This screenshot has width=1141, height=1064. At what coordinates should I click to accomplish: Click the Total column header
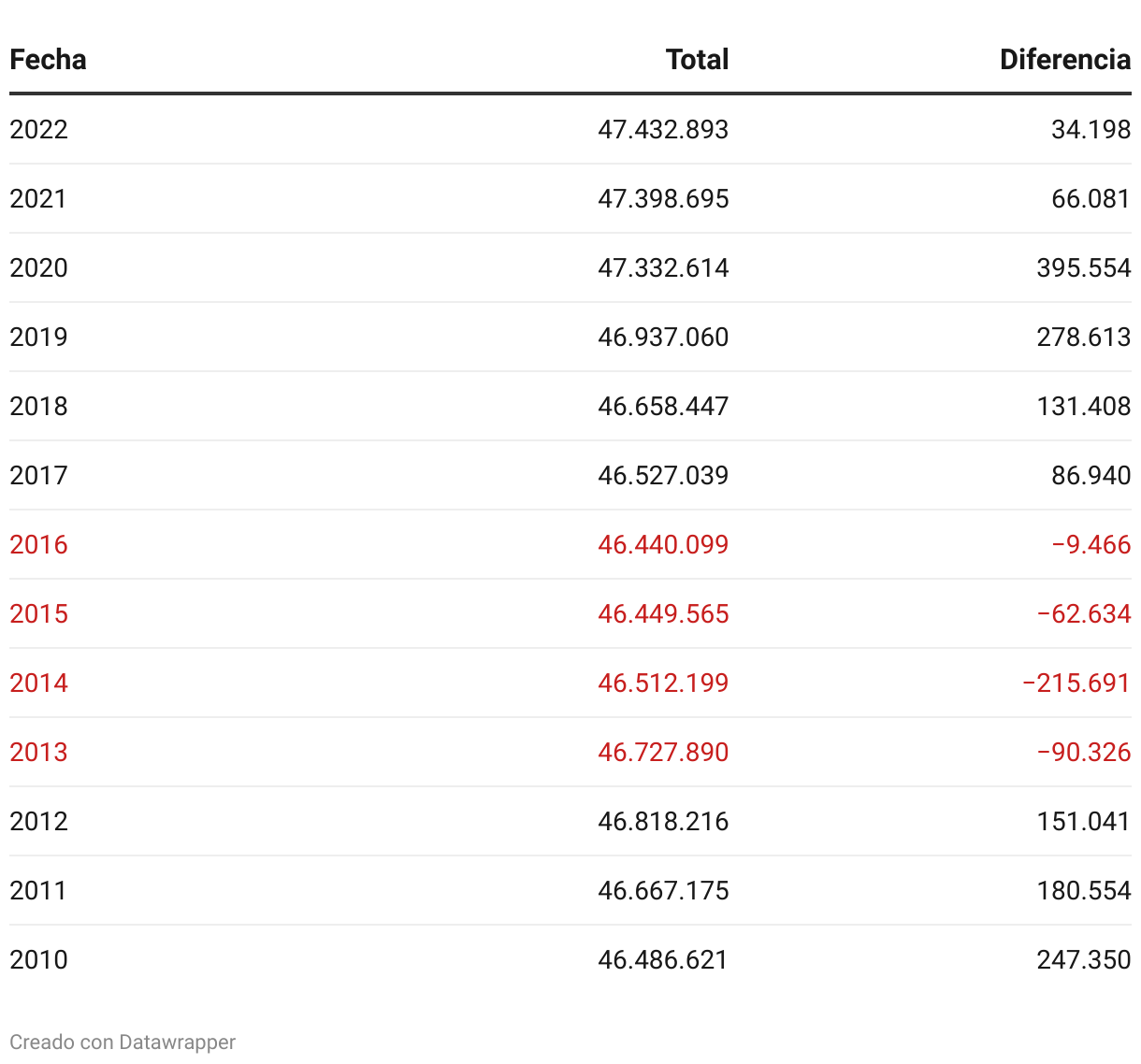coord(697,60)
